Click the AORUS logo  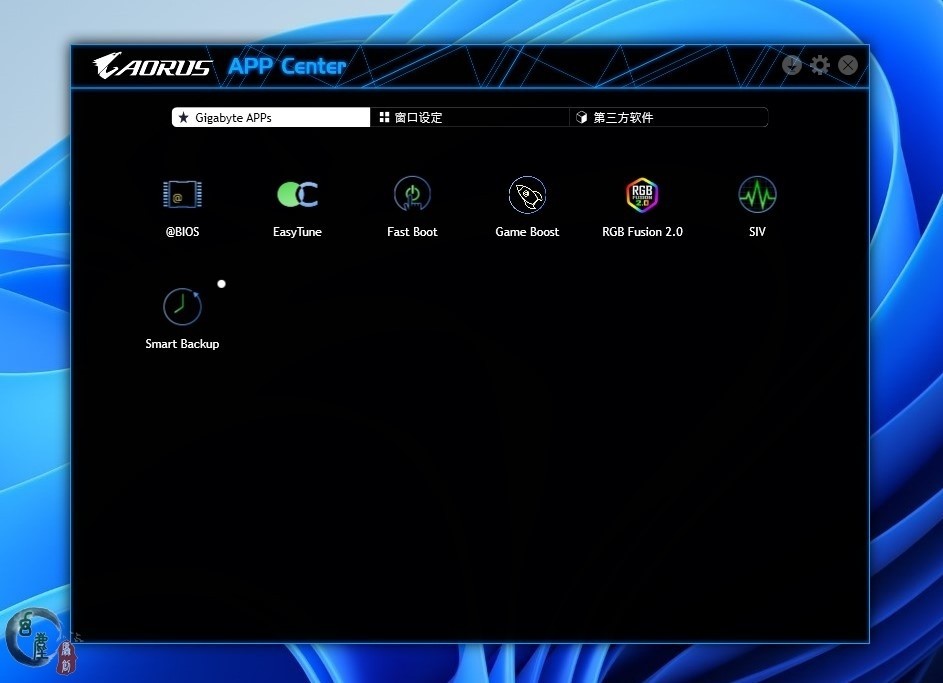tap(152, 66)
